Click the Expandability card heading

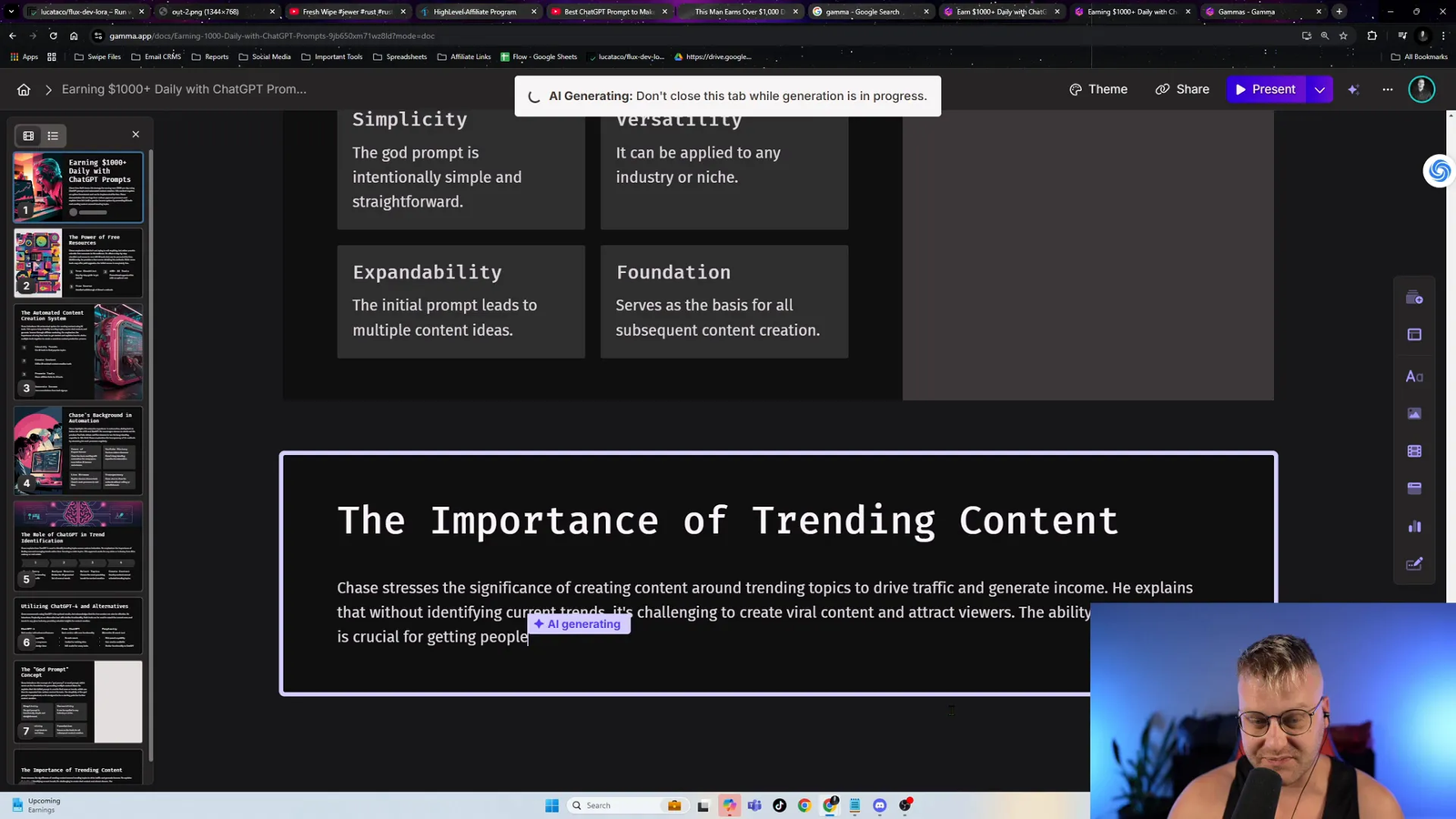coord(427,272)
